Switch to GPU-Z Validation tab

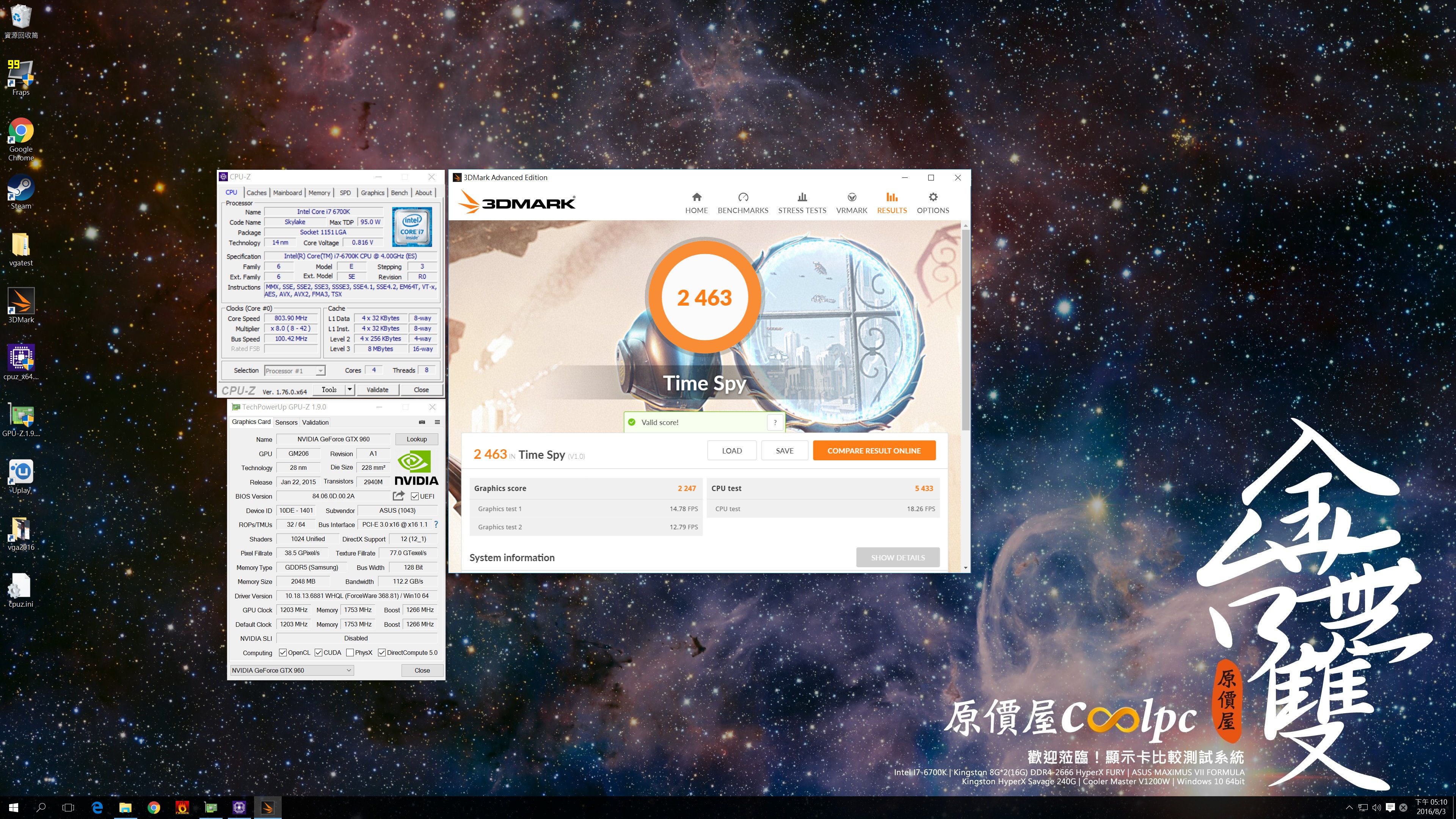315,422
